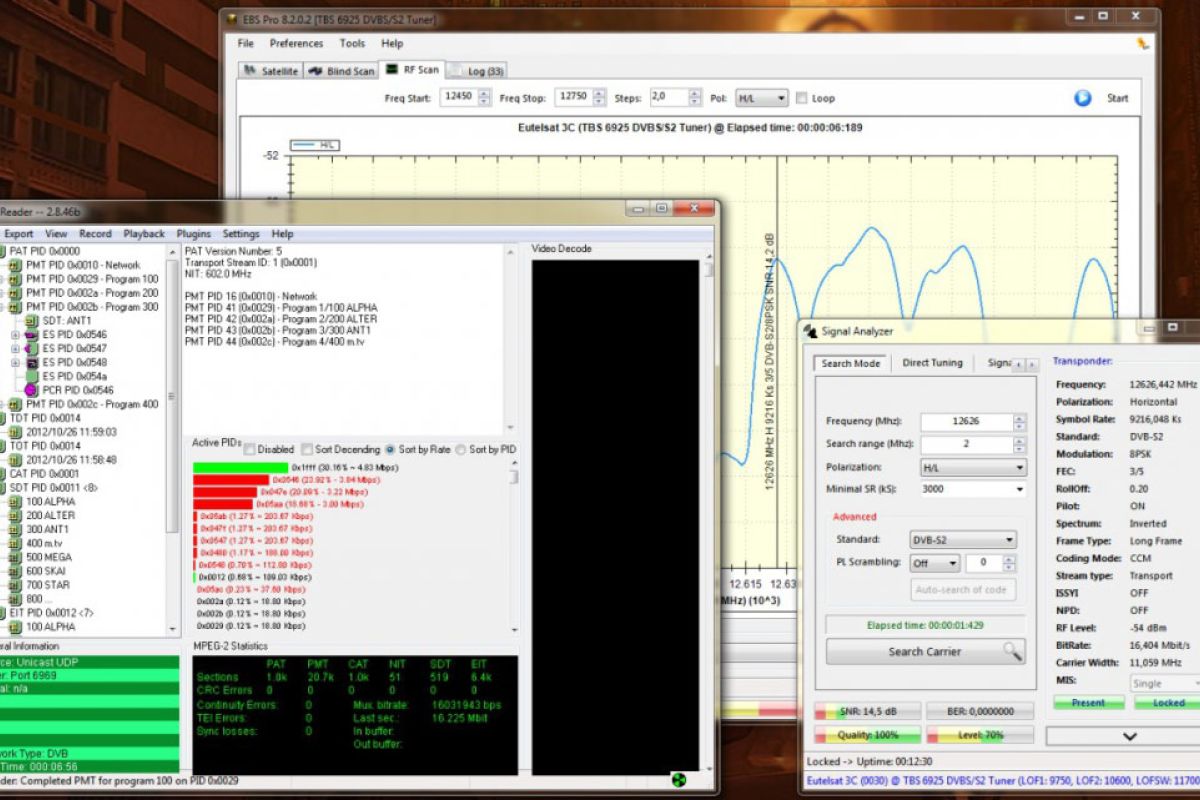The height and width of the screenshot is (800, 1200).
Task: Enable the Loop checkbox
Action: tap(802, 98)
